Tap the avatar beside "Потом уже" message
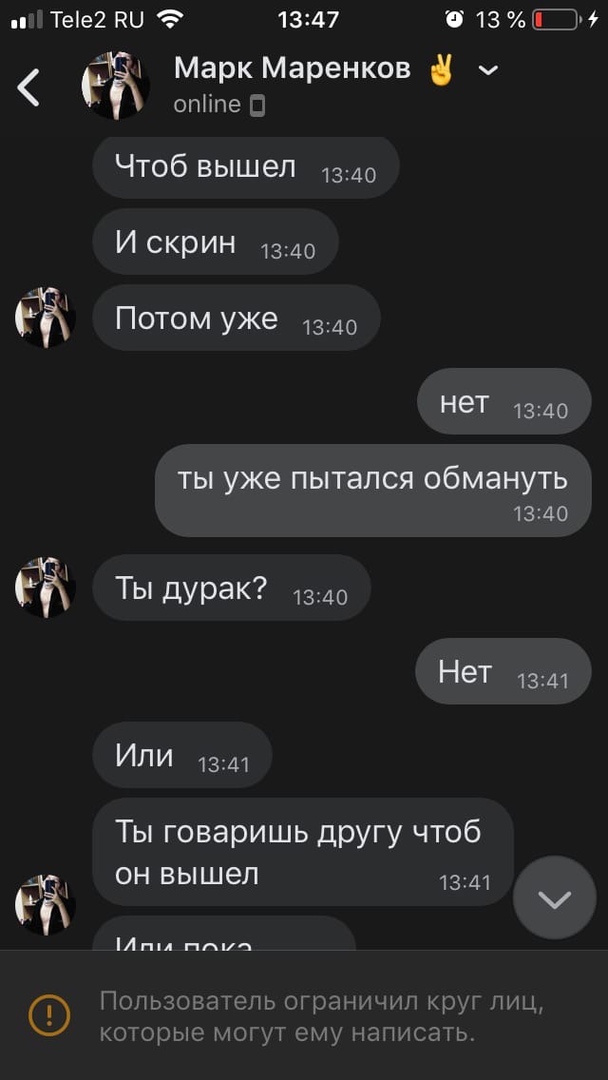Screen dimensions: 608x1080 [45, 318]
